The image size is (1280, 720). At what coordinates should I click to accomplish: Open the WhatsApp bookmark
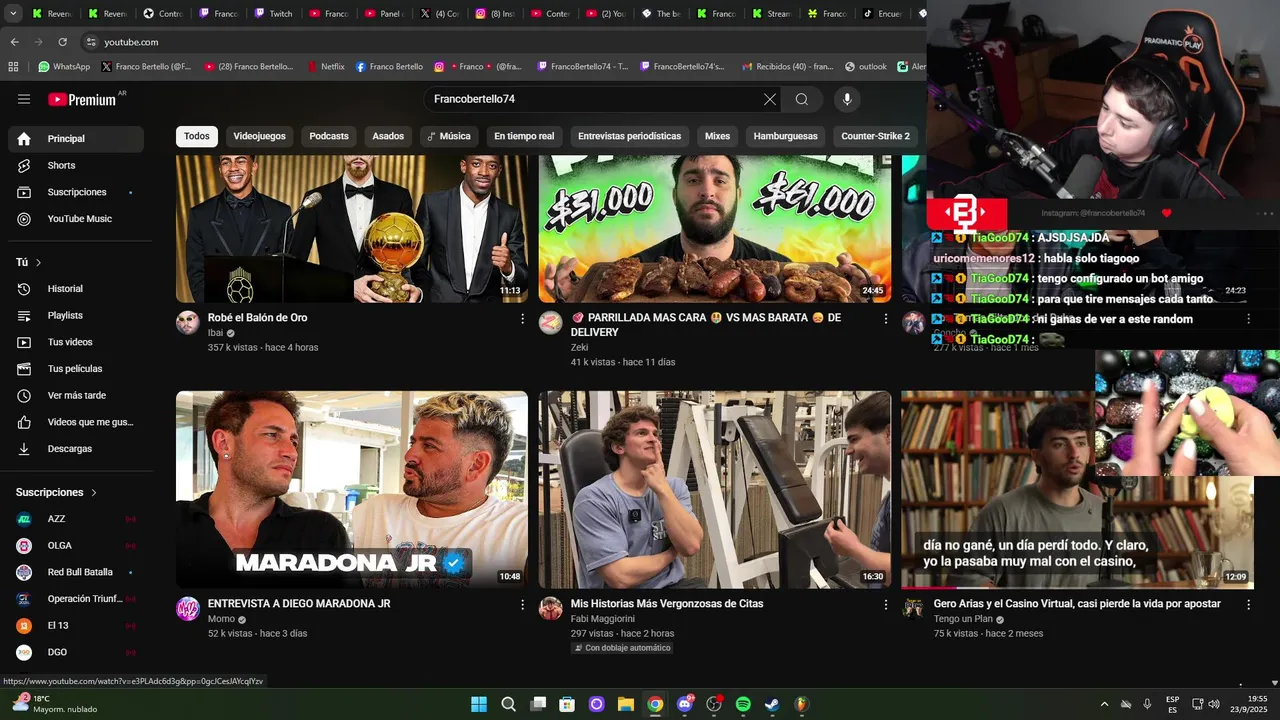tap(64, 67)
